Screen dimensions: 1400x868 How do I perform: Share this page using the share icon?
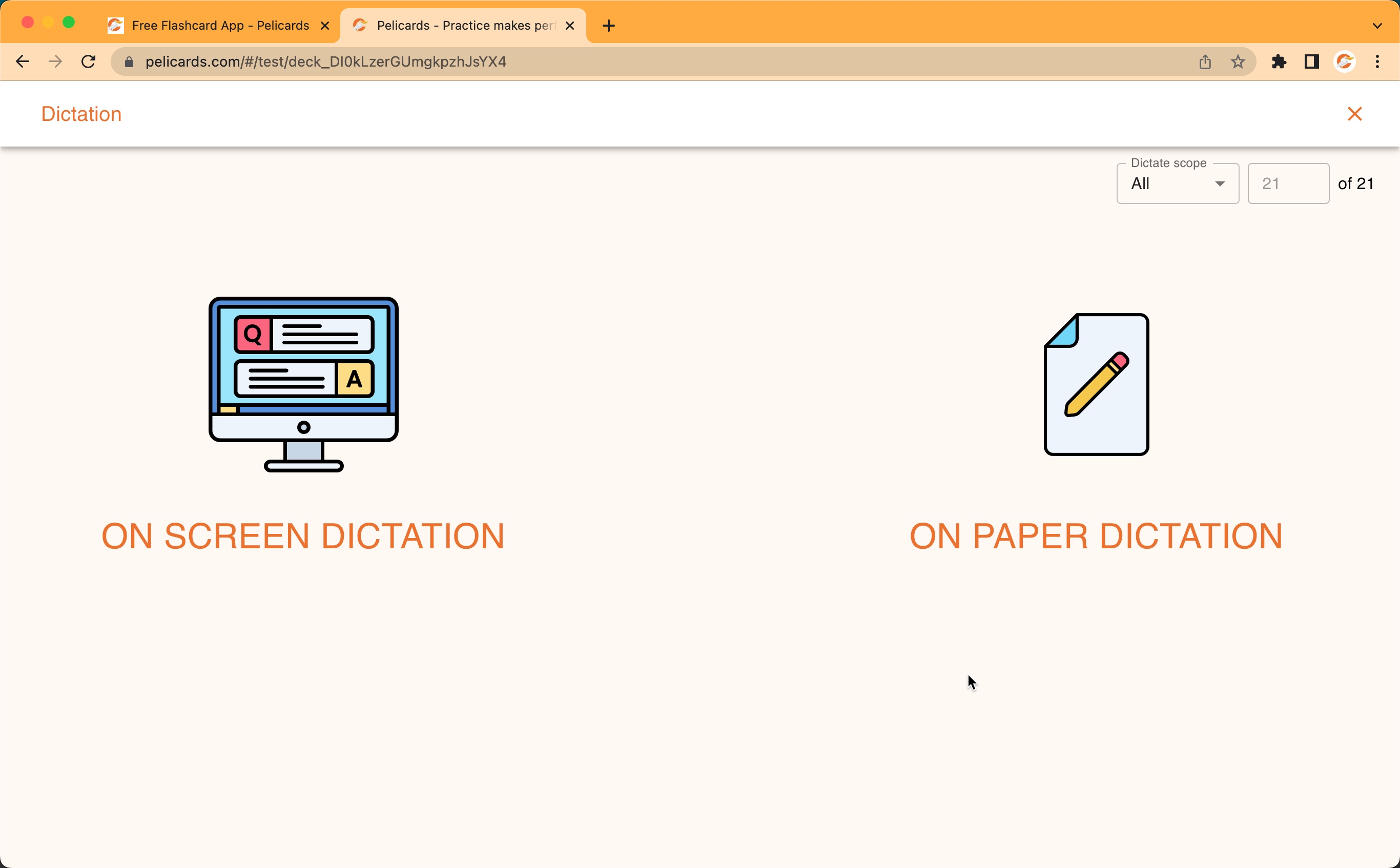1205,61
